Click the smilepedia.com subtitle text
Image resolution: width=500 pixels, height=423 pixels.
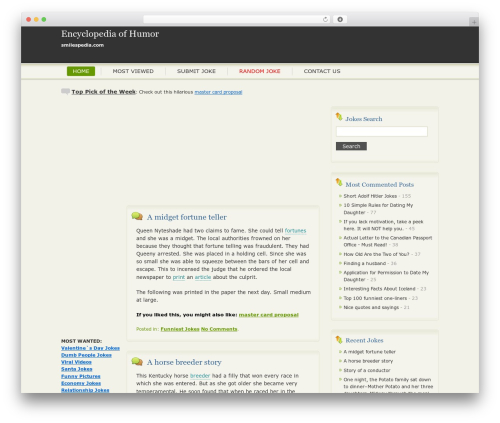82,45
